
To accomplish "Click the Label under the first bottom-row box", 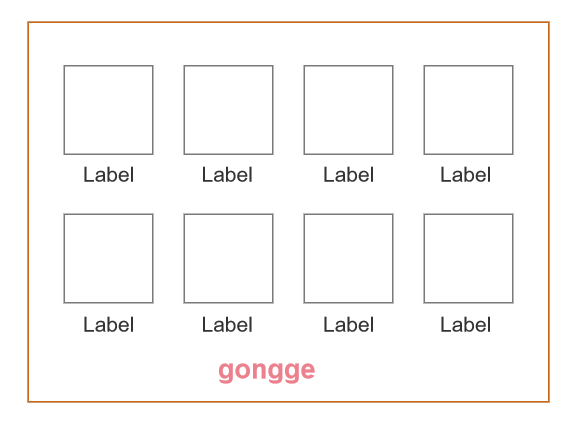I will coord(108,325).
